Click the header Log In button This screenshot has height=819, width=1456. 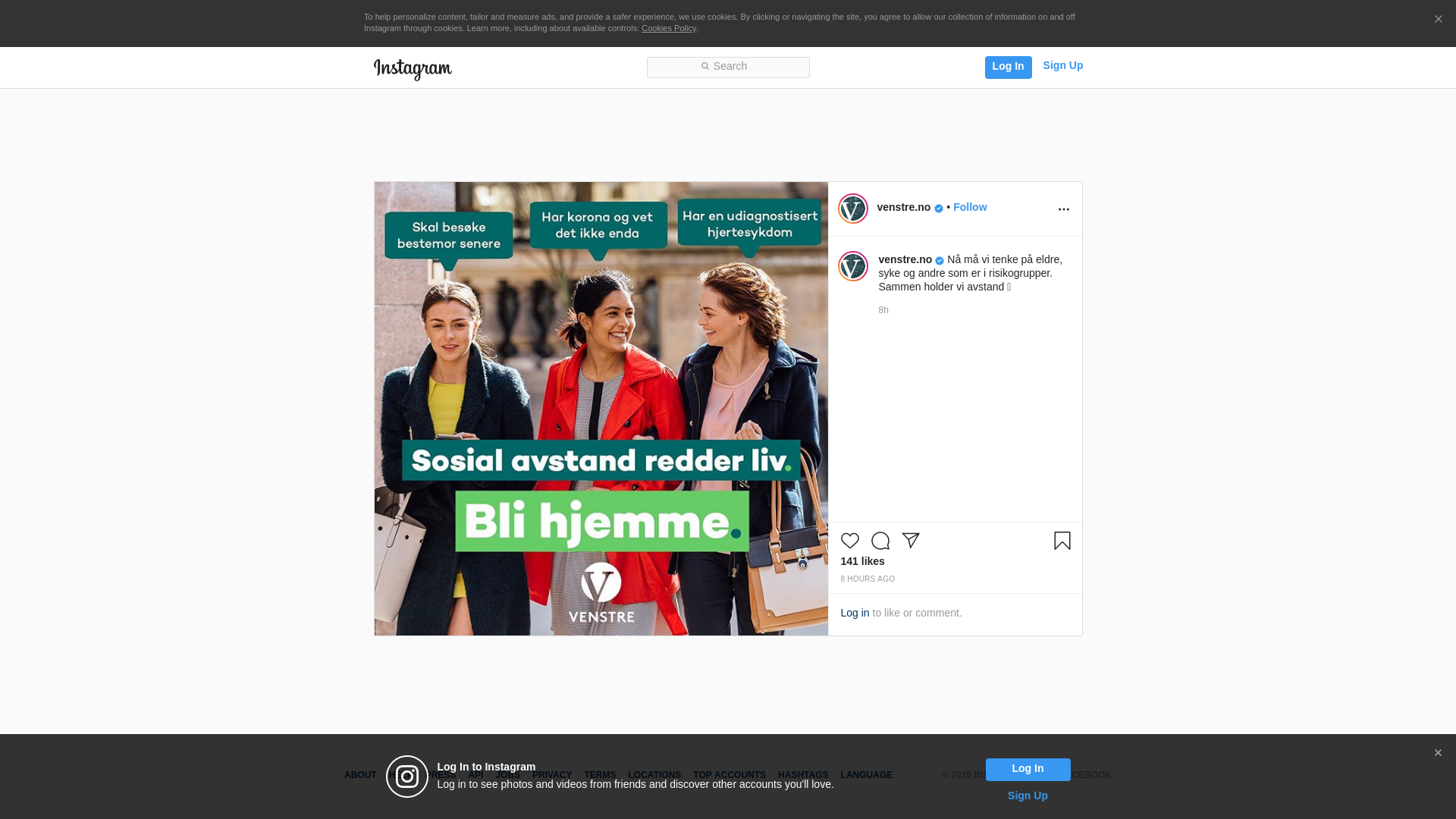click(x=1008, y=67)
